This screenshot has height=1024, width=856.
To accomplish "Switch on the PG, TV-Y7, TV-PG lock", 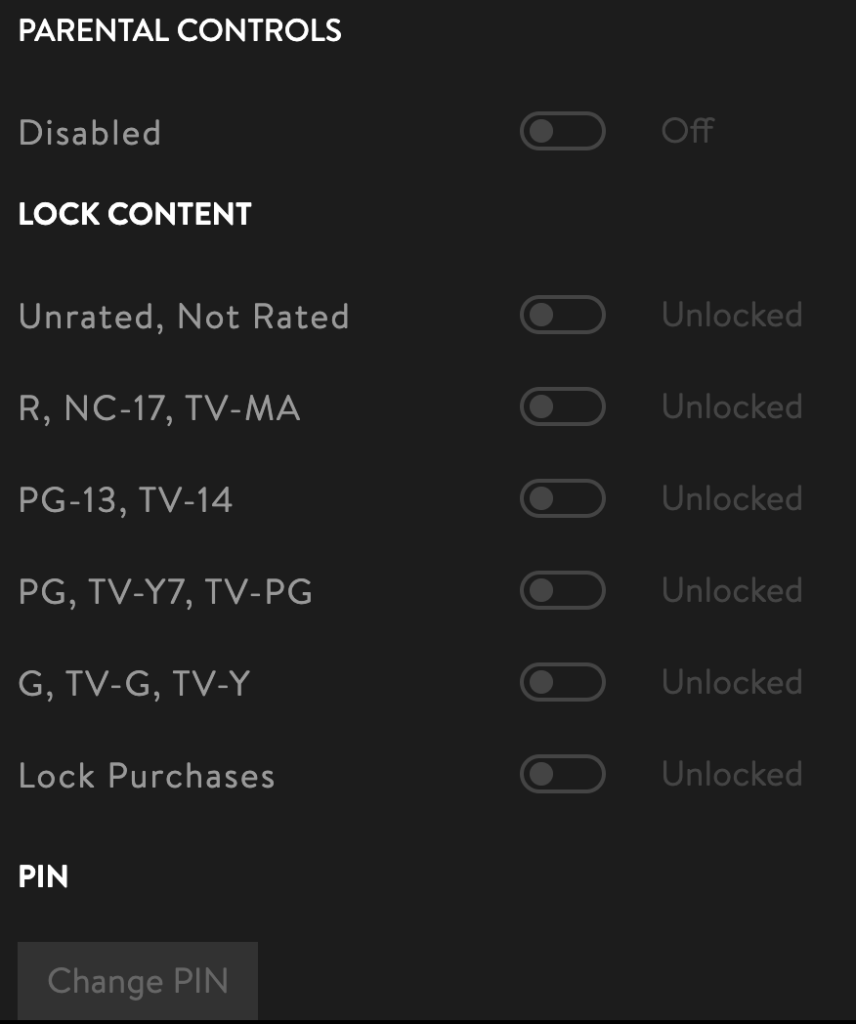I will tap(562, 591).
